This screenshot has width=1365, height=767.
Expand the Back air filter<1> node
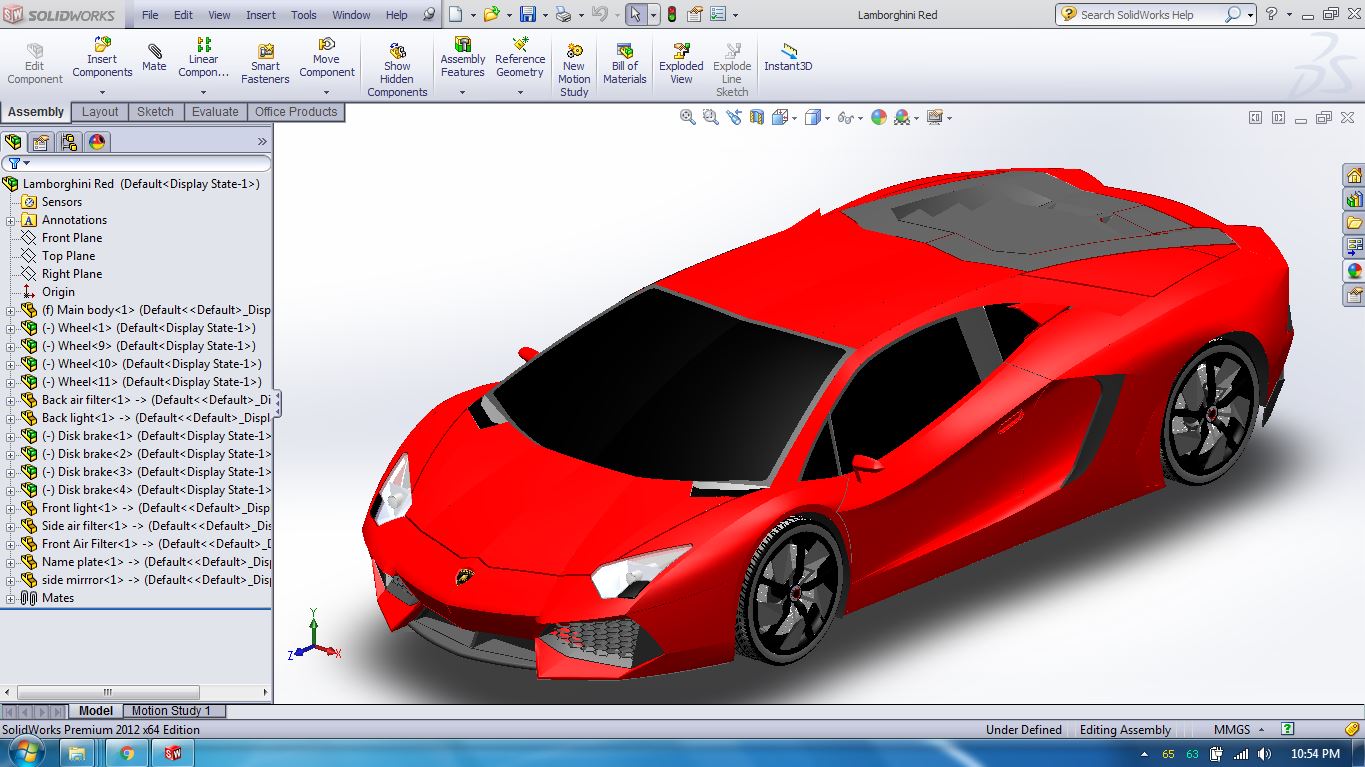(11, 400)
